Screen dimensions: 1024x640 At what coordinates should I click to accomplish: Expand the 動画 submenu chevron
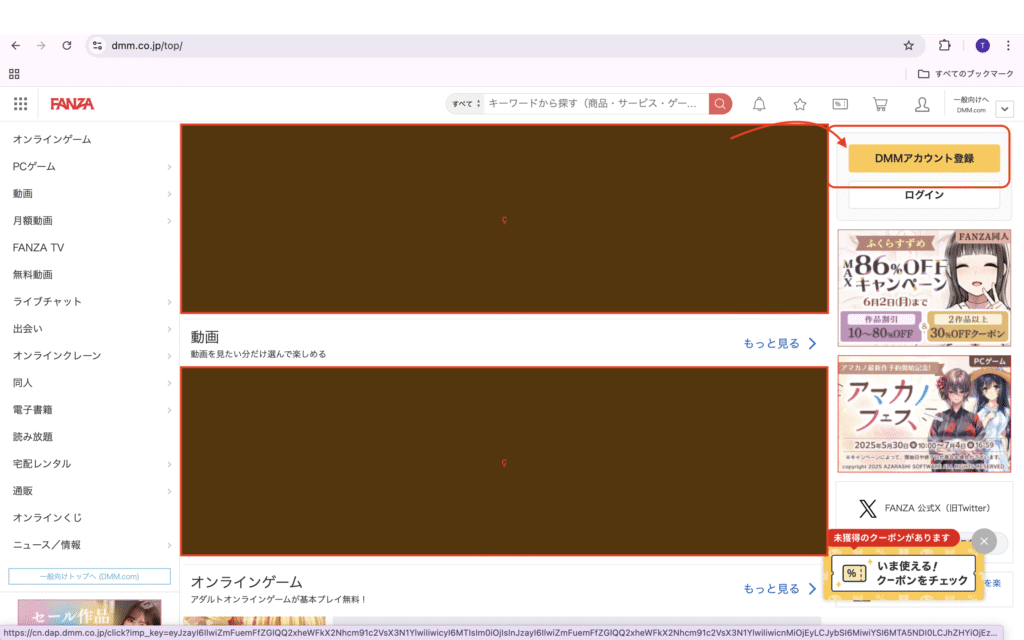click(169, 194)
